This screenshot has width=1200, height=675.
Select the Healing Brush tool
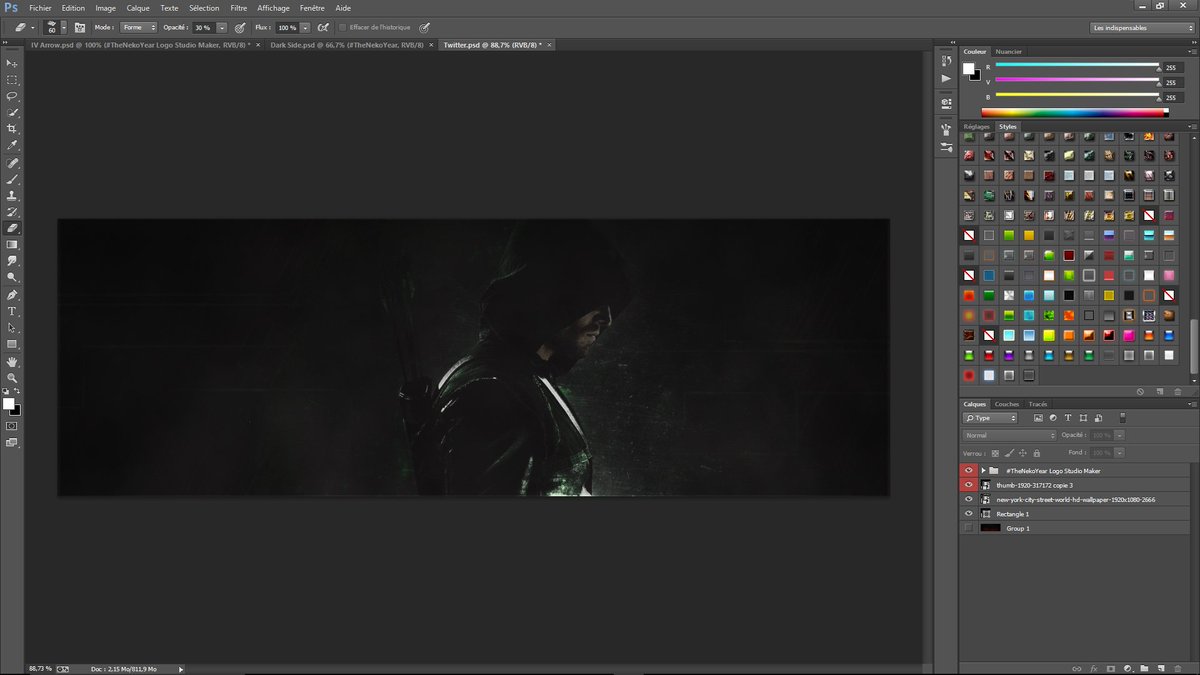coord(13,163)
